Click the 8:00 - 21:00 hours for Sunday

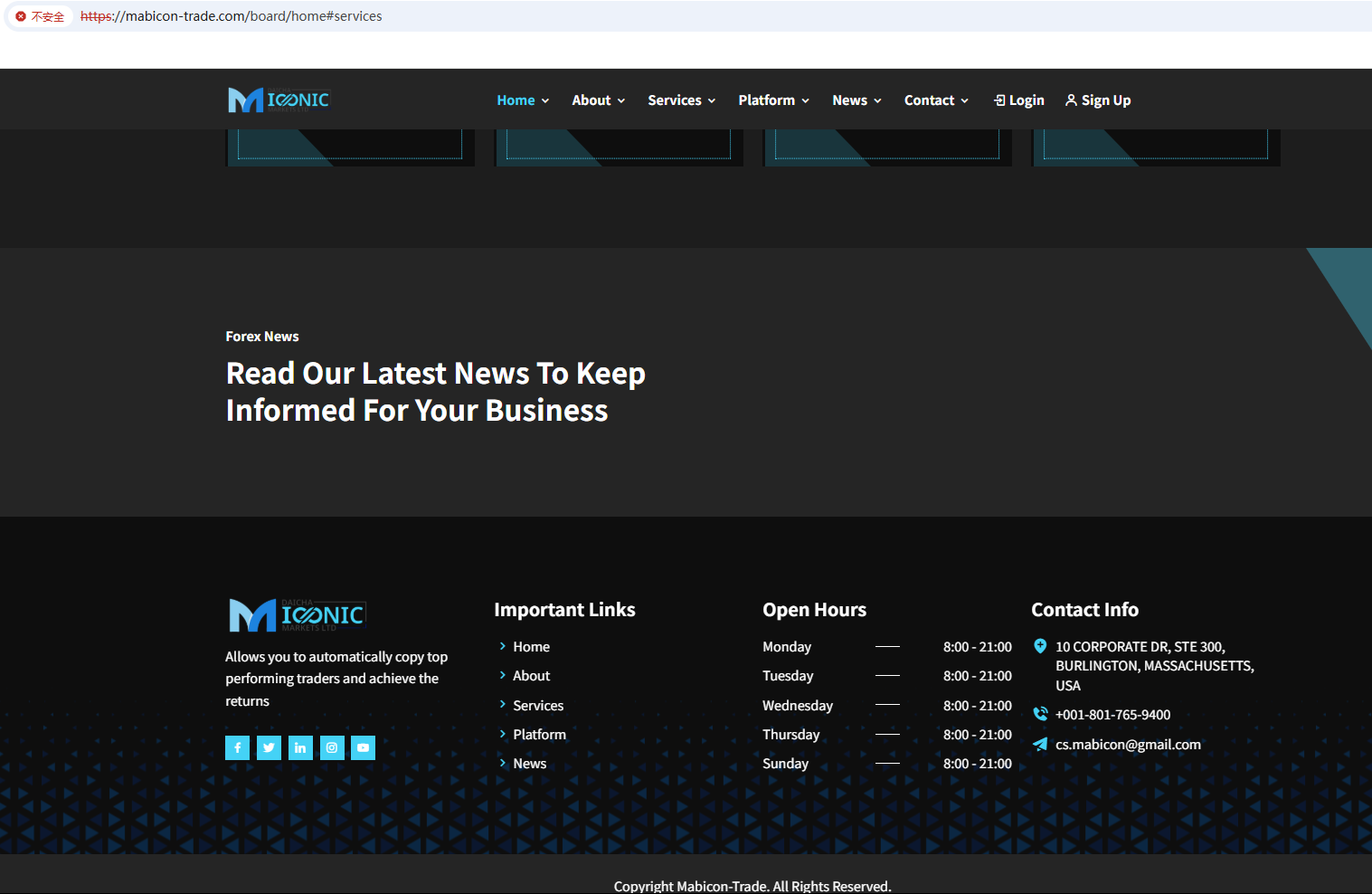978,764
